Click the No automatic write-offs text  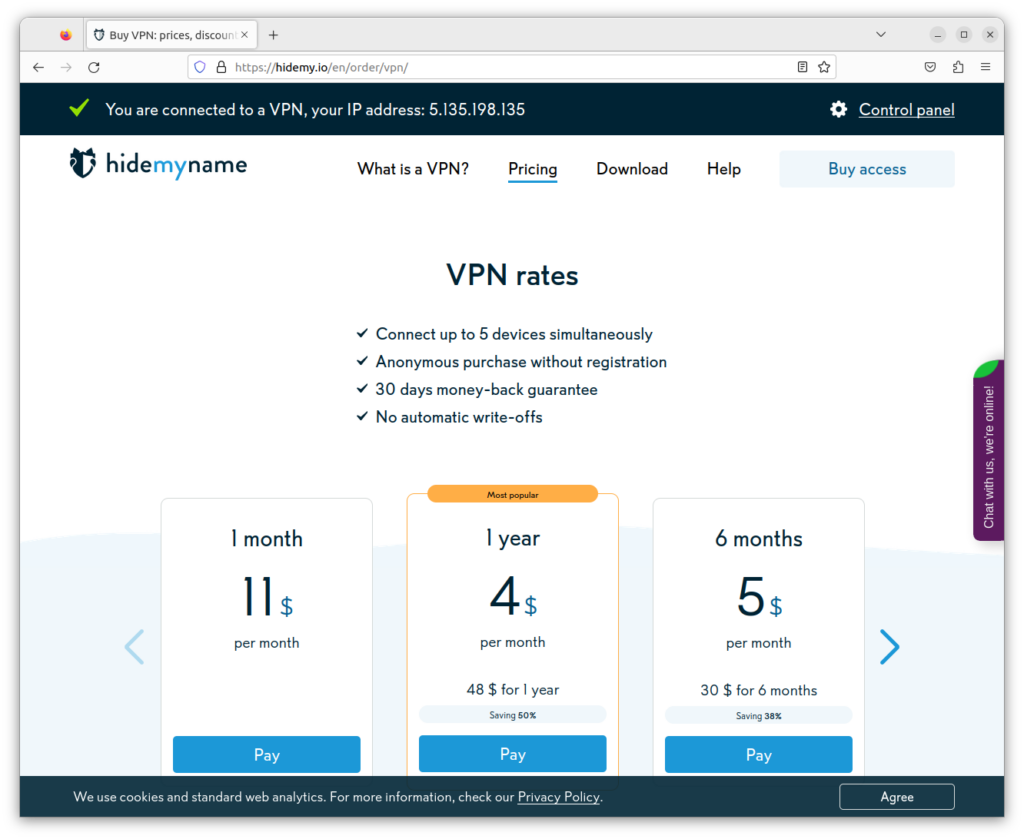pyautogui.click(x=459, y=417)
